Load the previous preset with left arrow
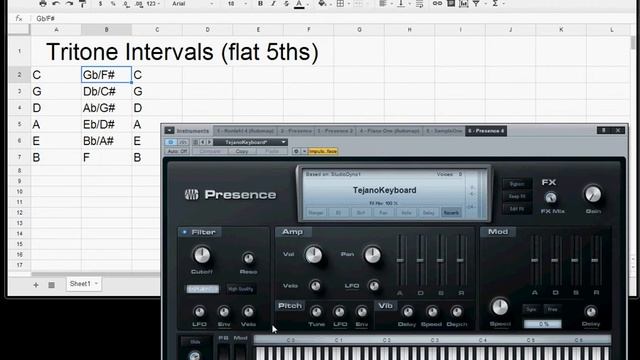This screenshot has width=640, height=360. click(x=202, y=142)
